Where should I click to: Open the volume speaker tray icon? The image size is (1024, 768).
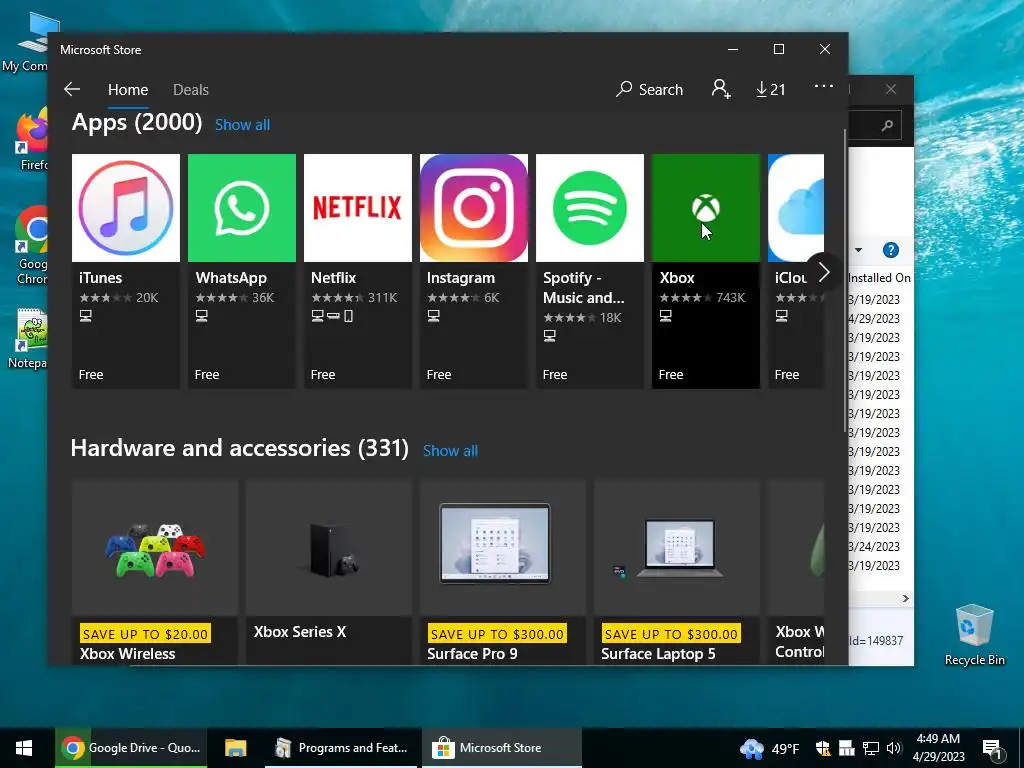click(893, 748)
